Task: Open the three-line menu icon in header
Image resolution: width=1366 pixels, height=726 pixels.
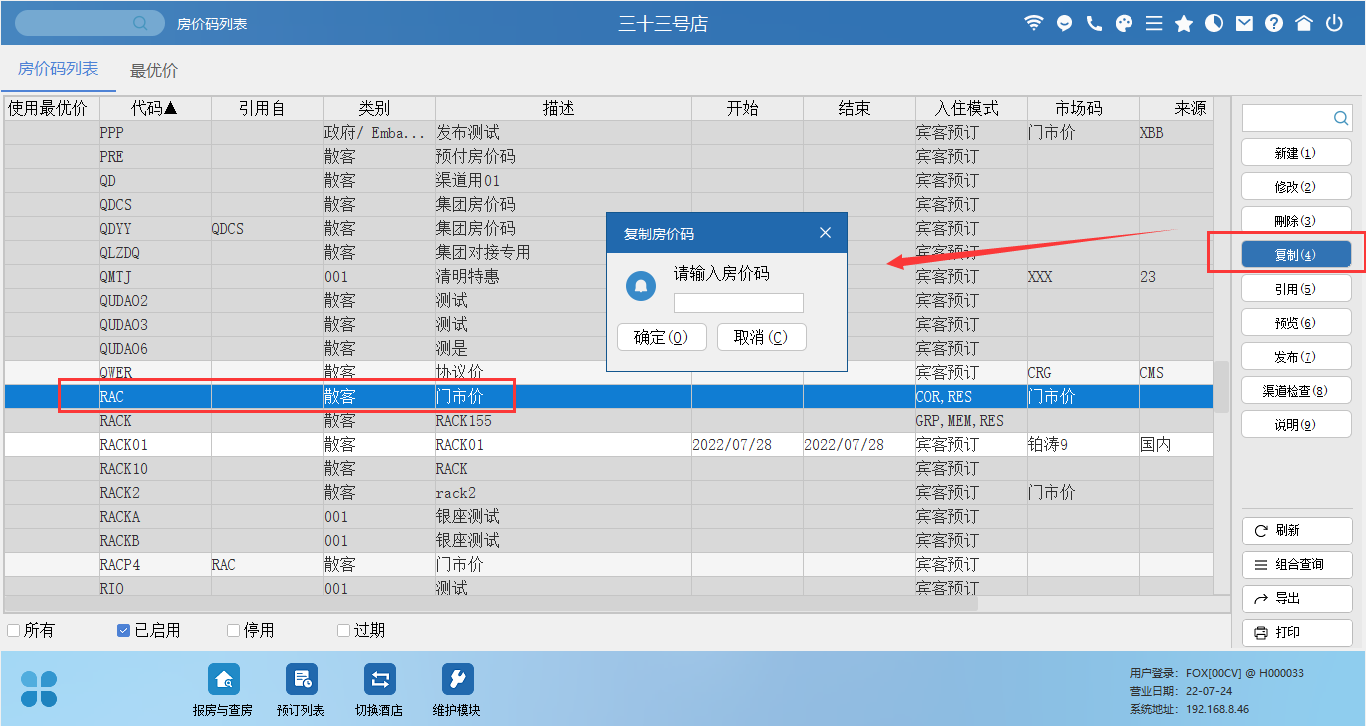Action: click(1154, 23)
